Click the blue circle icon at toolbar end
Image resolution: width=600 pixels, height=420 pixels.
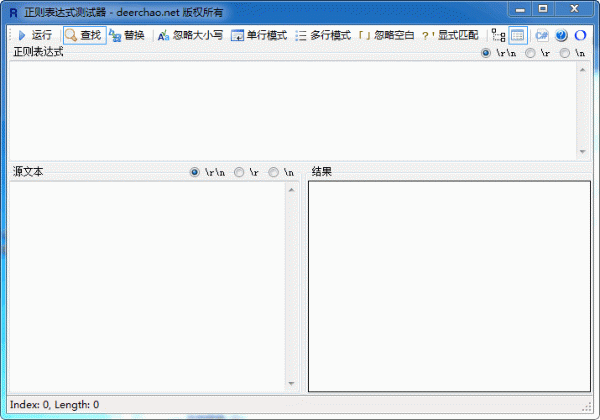tap(579, 35)
